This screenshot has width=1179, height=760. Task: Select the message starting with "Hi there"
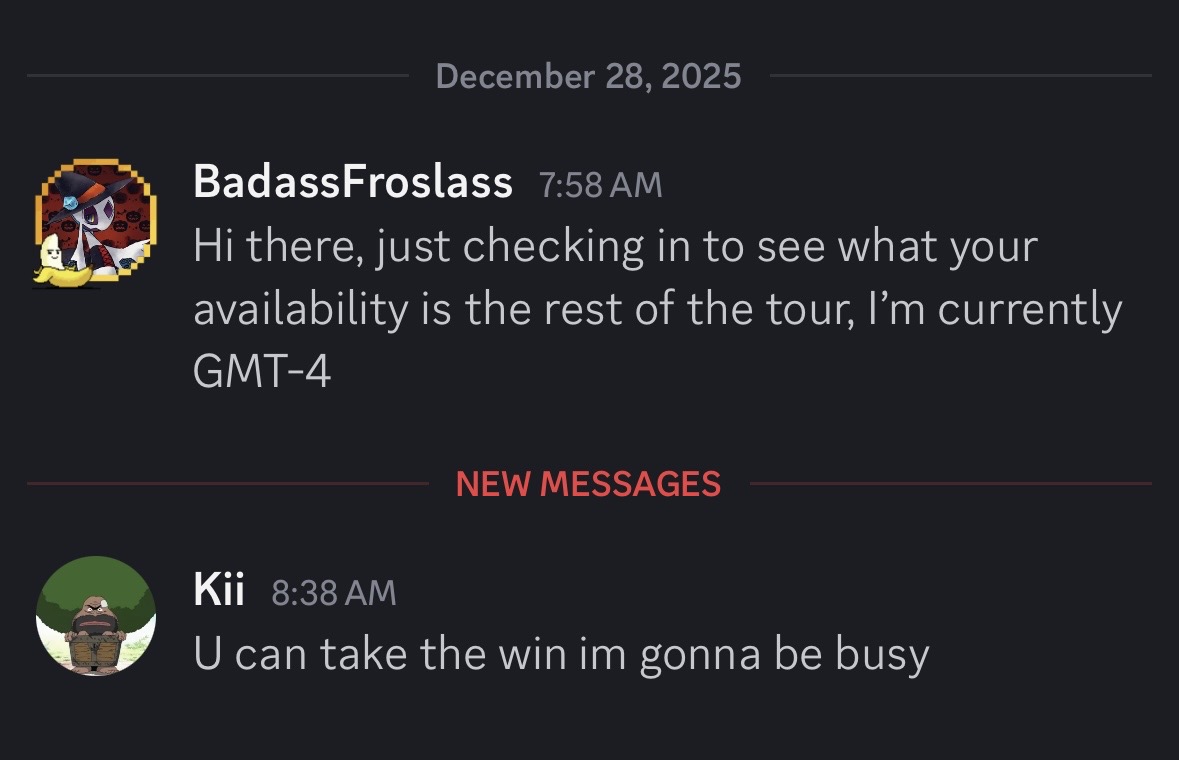point(615,247)
